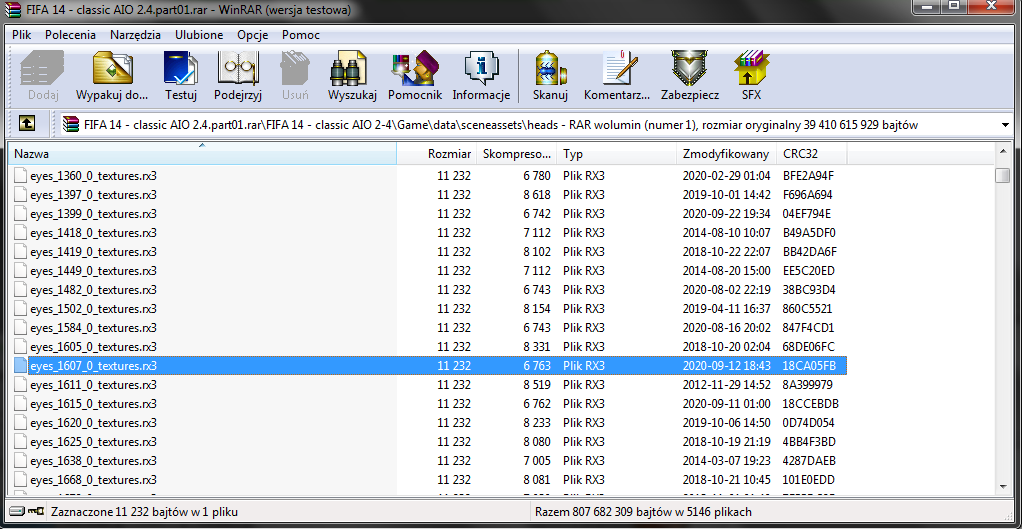The width and height of the screenshot is (1022, 529).
Task: Click the date 2014-03-07 19:23
Action: pyautogui.click(x=727, y=461)
